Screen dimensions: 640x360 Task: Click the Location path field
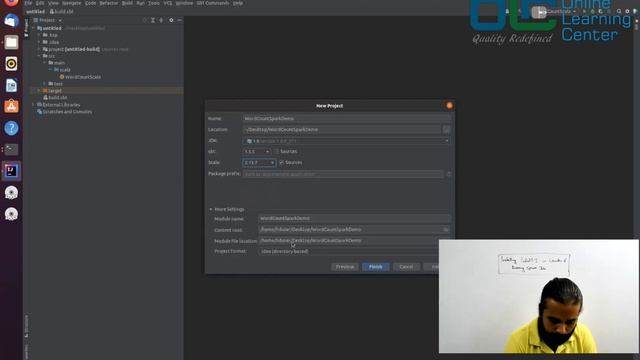[342, 129]
